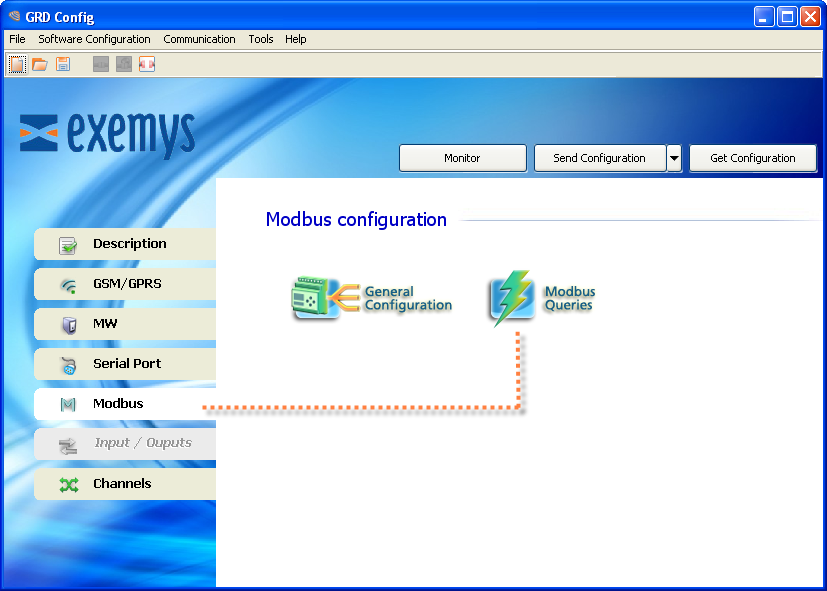Switch to the Serial Port section
This screenshot has width=827, height=591.
coord(125,364)
